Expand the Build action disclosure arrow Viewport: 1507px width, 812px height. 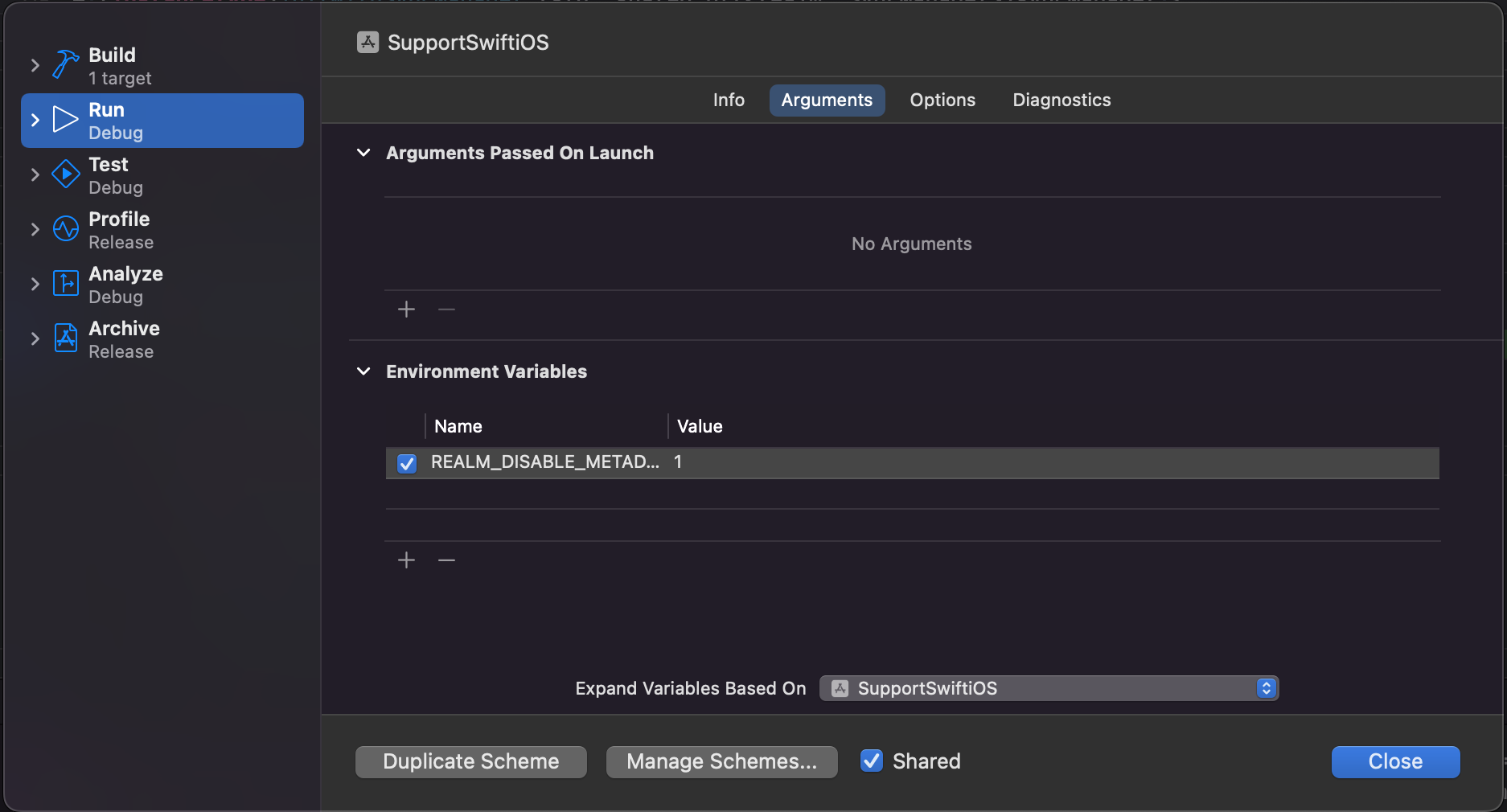coord(35,65)
